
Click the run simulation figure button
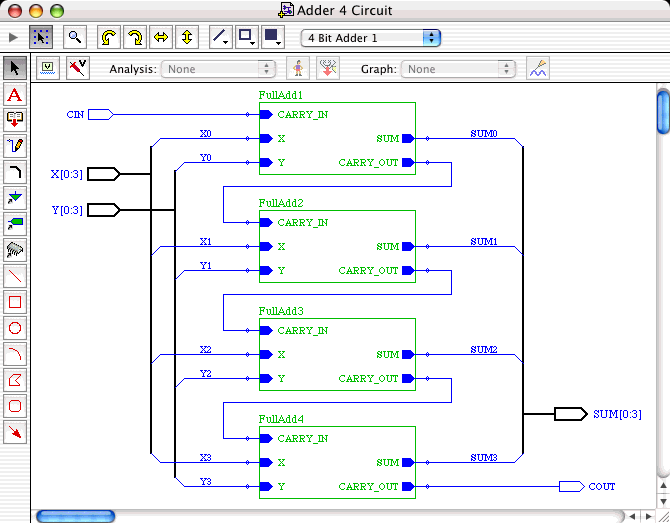click(296, 69)
